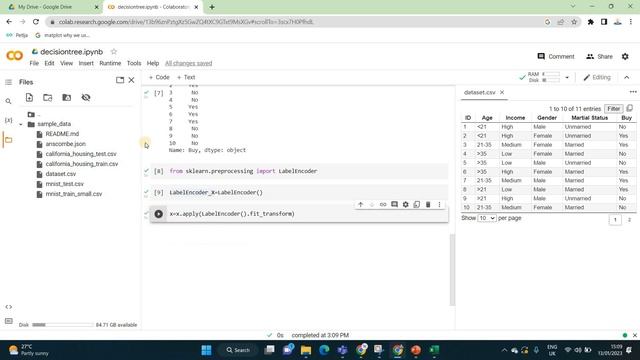
Task: Open the Edit menu
Action: [x=49, y=63]
